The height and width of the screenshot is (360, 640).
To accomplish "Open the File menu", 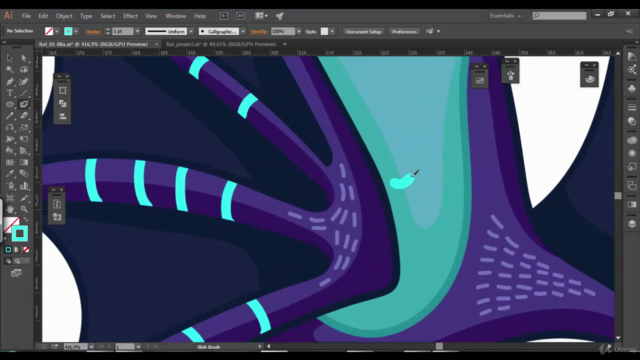I will click(26, 16).
